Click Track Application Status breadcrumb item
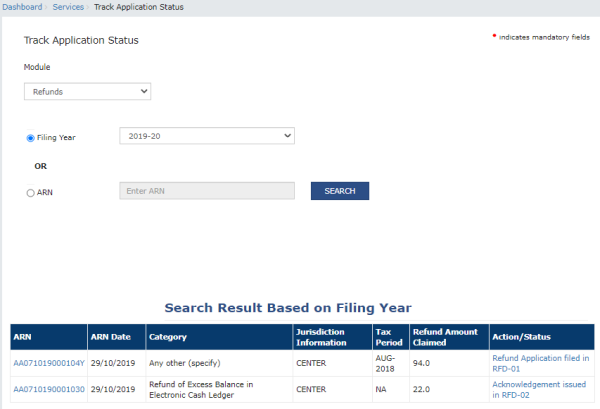 138,7
